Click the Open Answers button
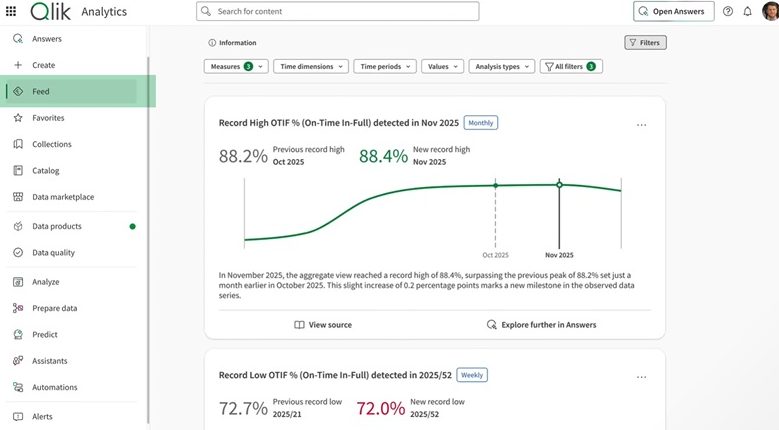Screen dimensions: 779x430 point(674,11)
